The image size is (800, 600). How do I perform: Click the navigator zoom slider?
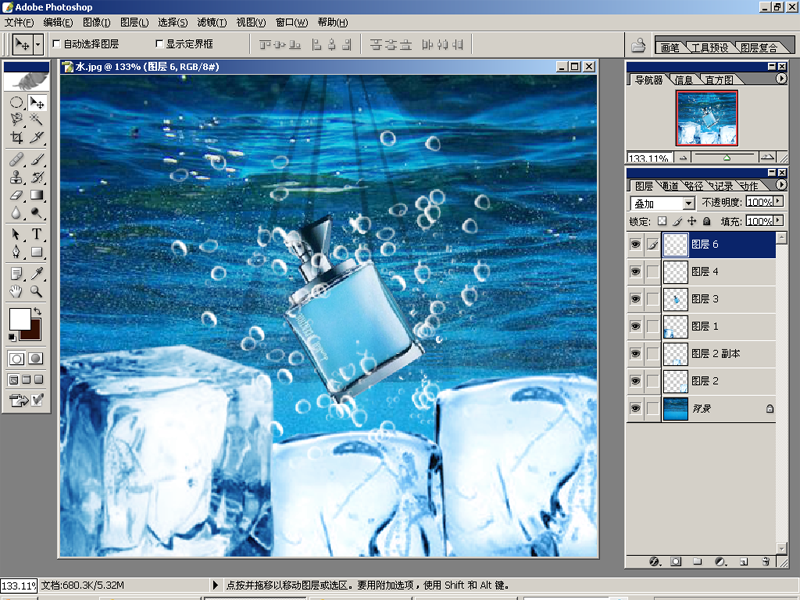[725, 157]
